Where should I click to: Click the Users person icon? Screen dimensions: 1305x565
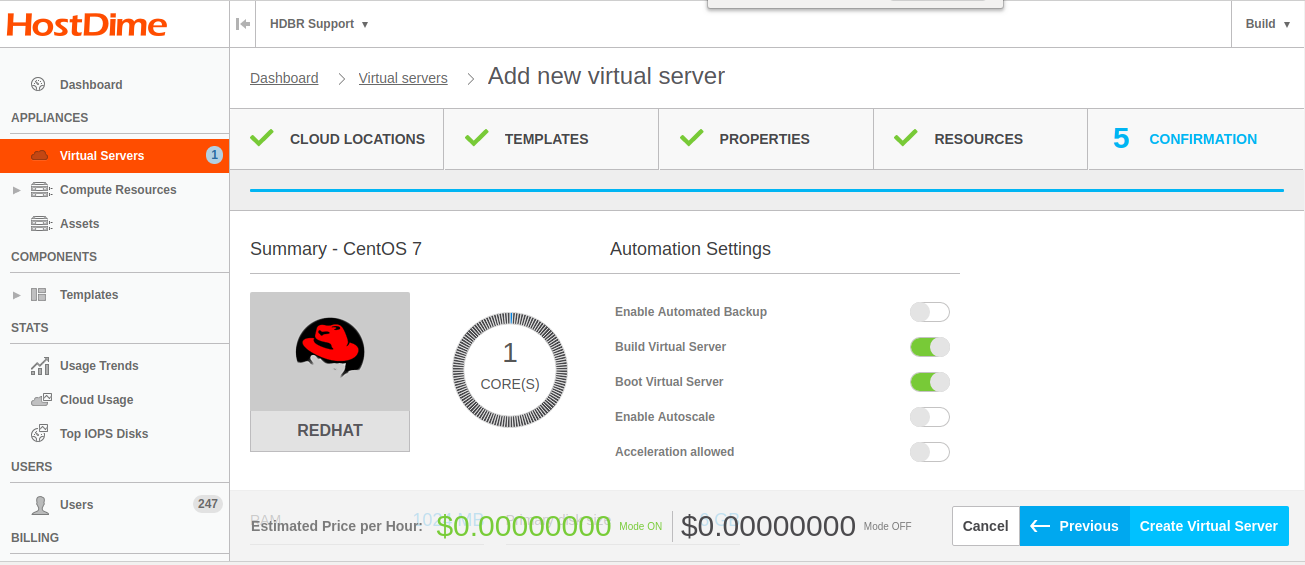pos(40,504)
